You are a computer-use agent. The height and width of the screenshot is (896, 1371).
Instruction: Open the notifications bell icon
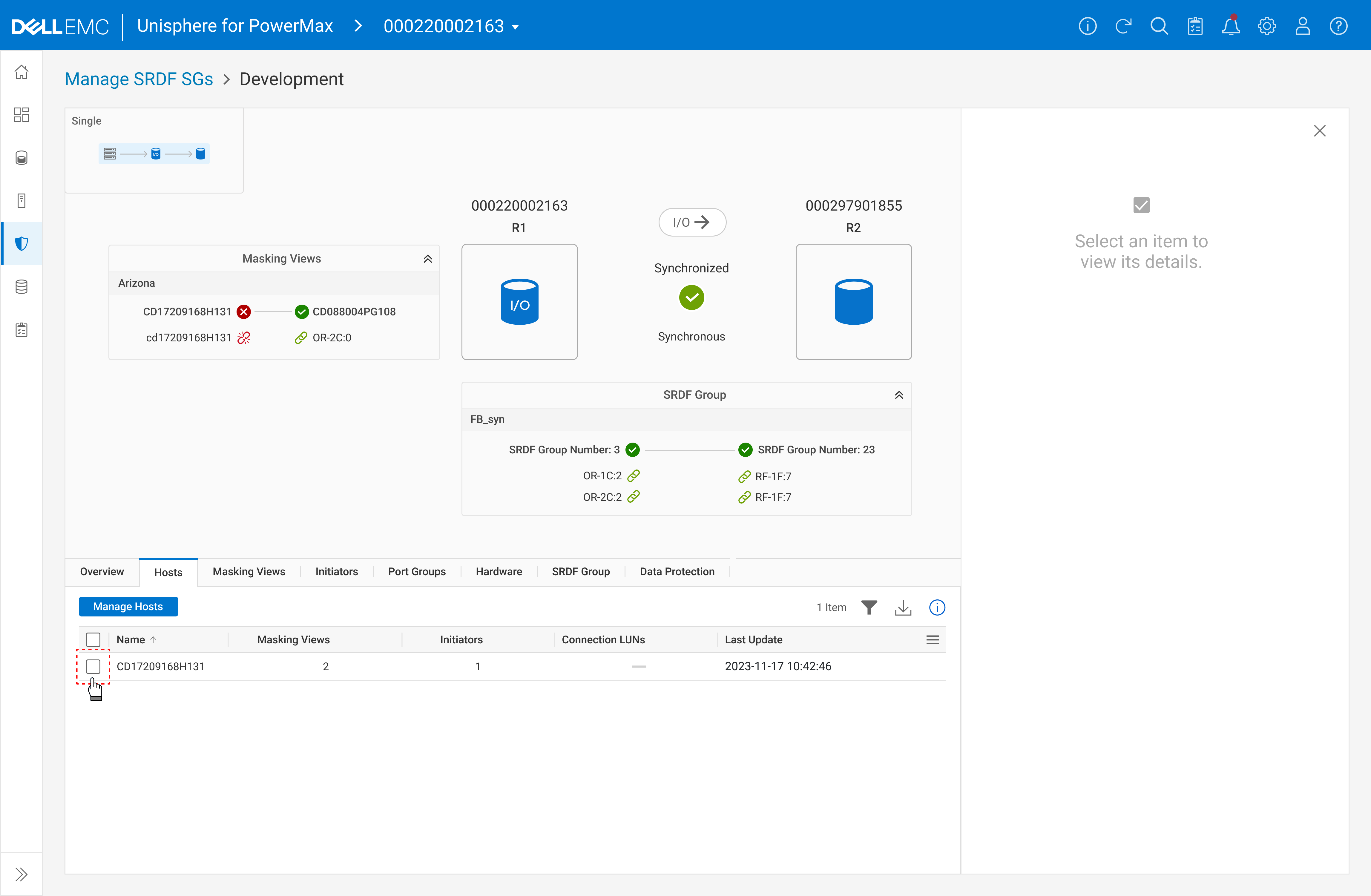1230,27
